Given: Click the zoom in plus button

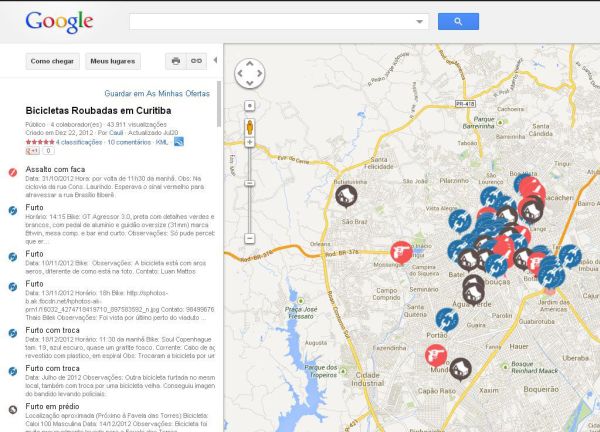Looking at the screenshot, I should click(249, 142).
